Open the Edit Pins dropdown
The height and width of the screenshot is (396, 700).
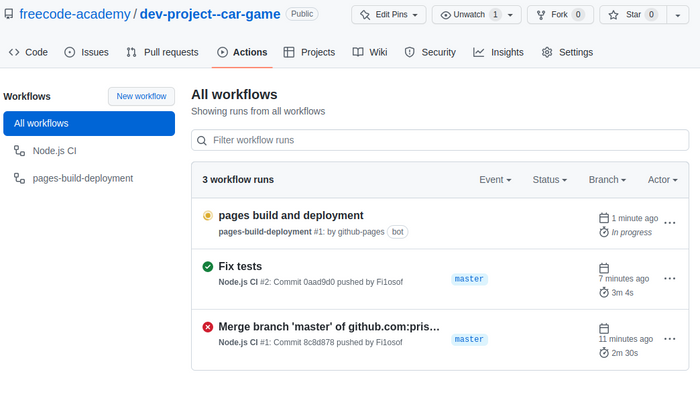tap(389, 15)
